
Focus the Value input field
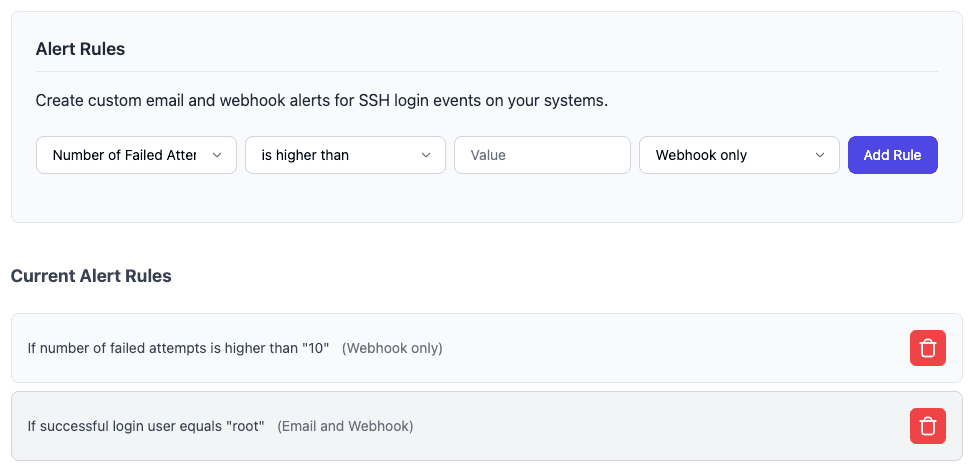pyautogui.click(x=542, y=155)
